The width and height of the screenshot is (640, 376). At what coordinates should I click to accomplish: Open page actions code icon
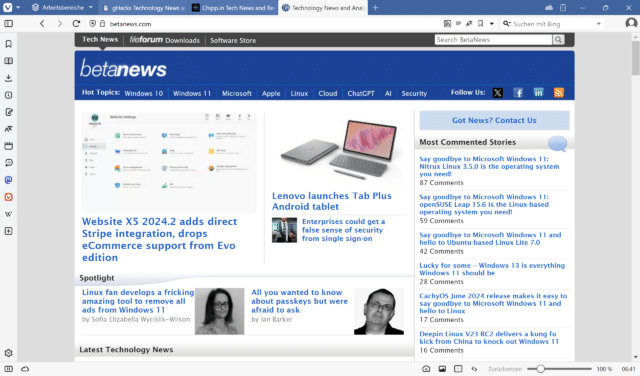pos(474,369)
